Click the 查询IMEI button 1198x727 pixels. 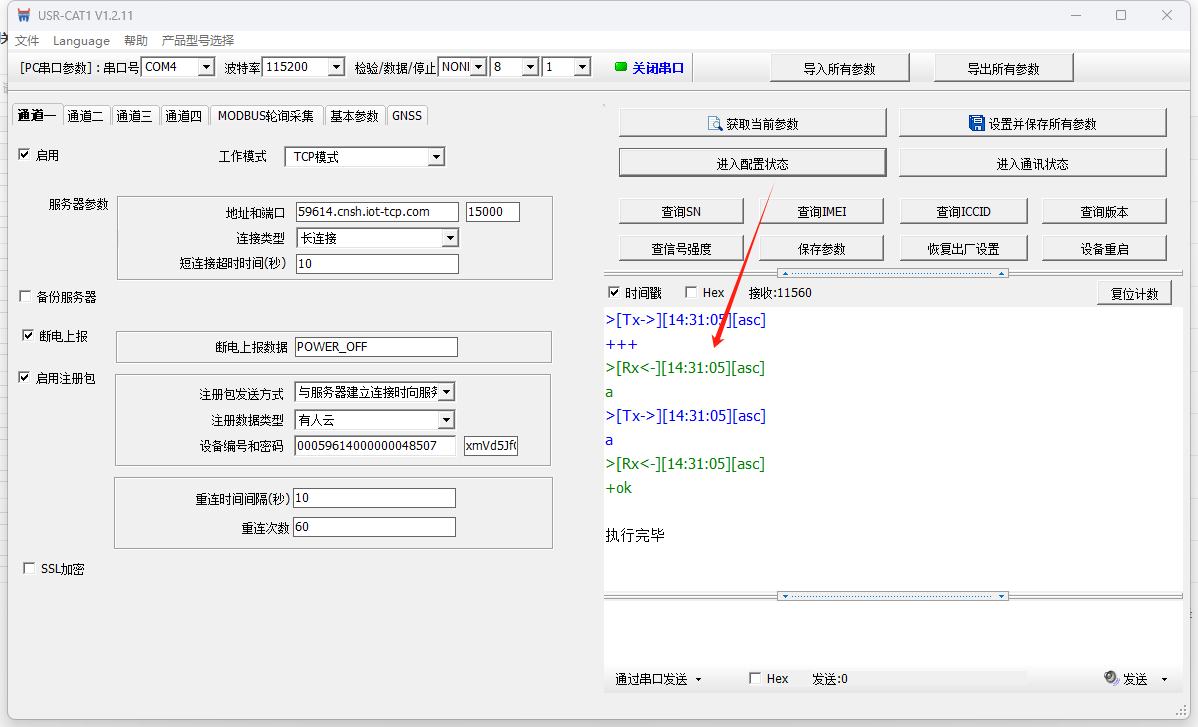coord(822,212)
